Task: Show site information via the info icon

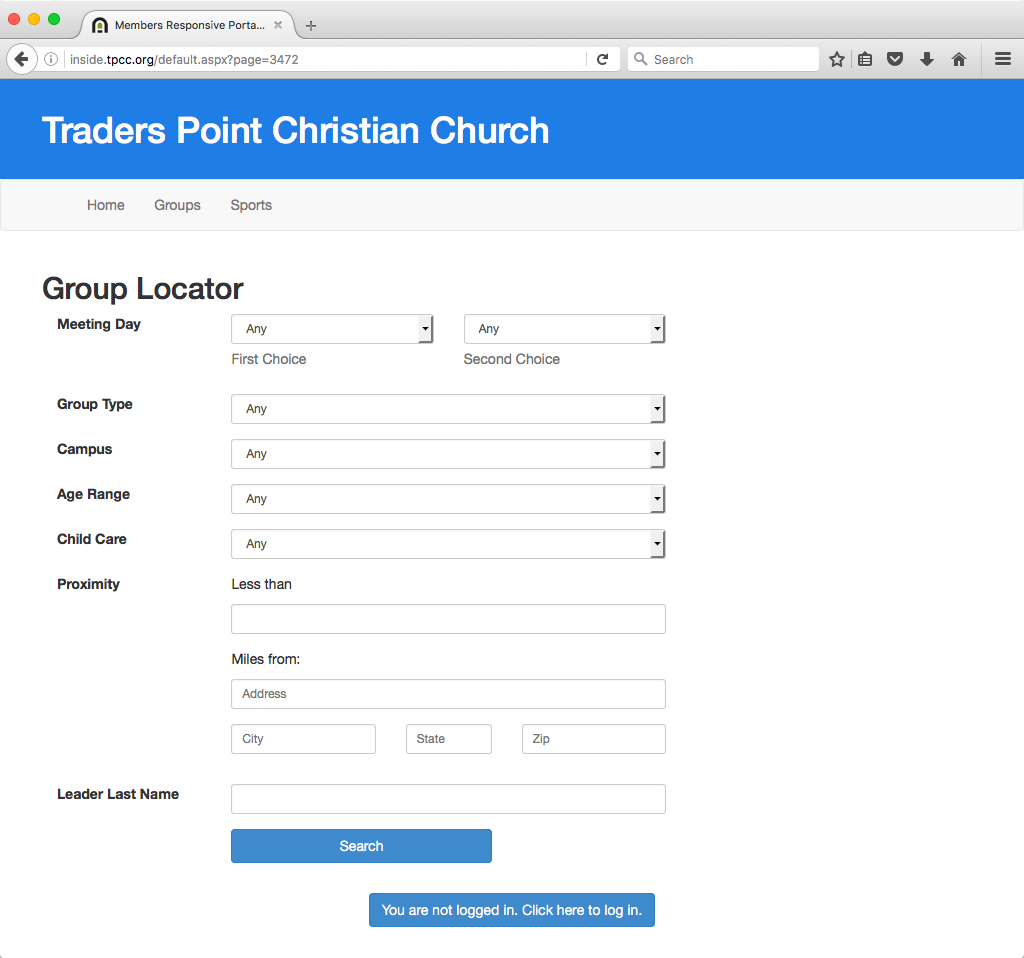Action: pyautogui.click(x=50, y=59)
